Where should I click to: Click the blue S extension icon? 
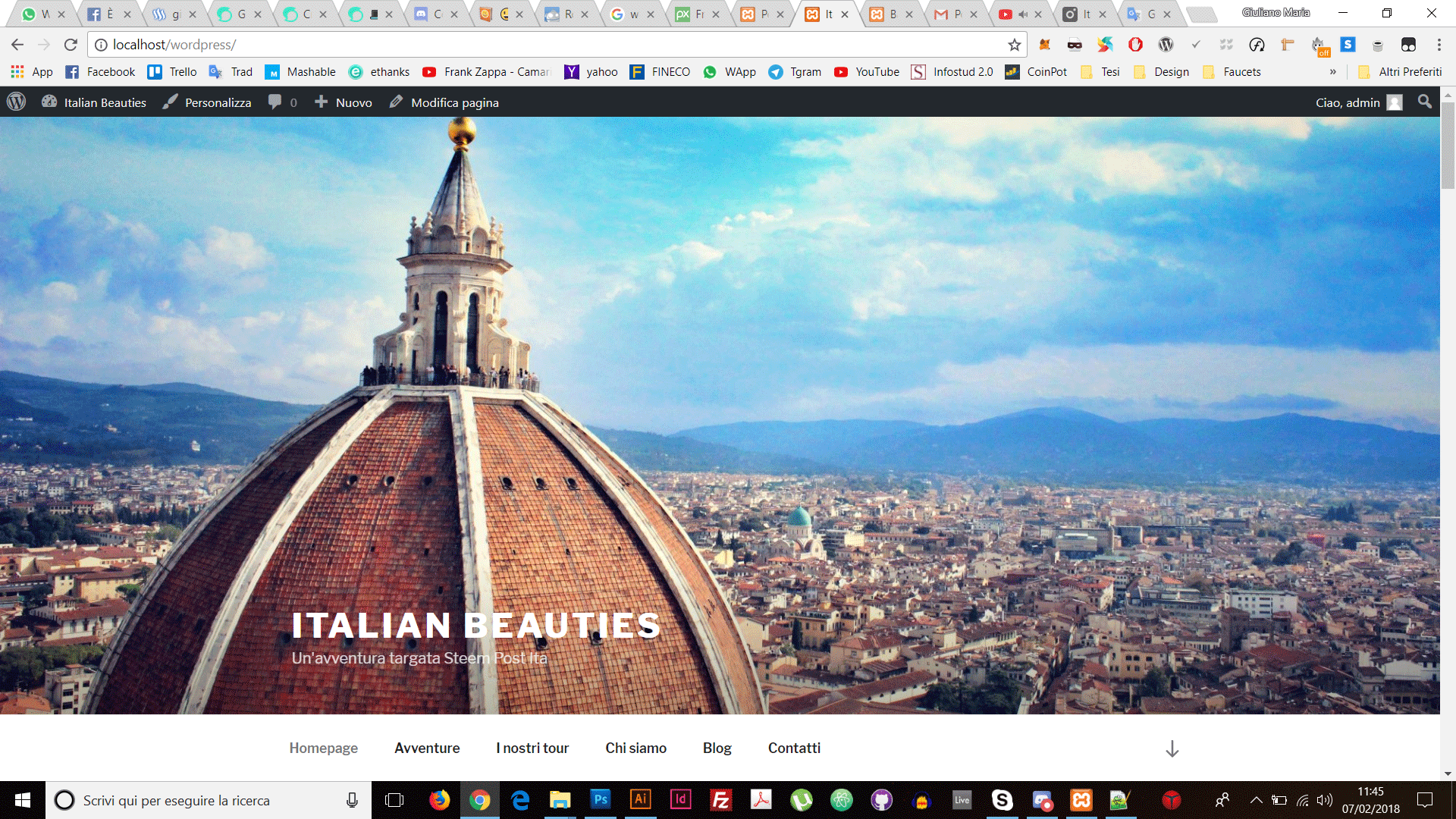[x=1348, y=45]
